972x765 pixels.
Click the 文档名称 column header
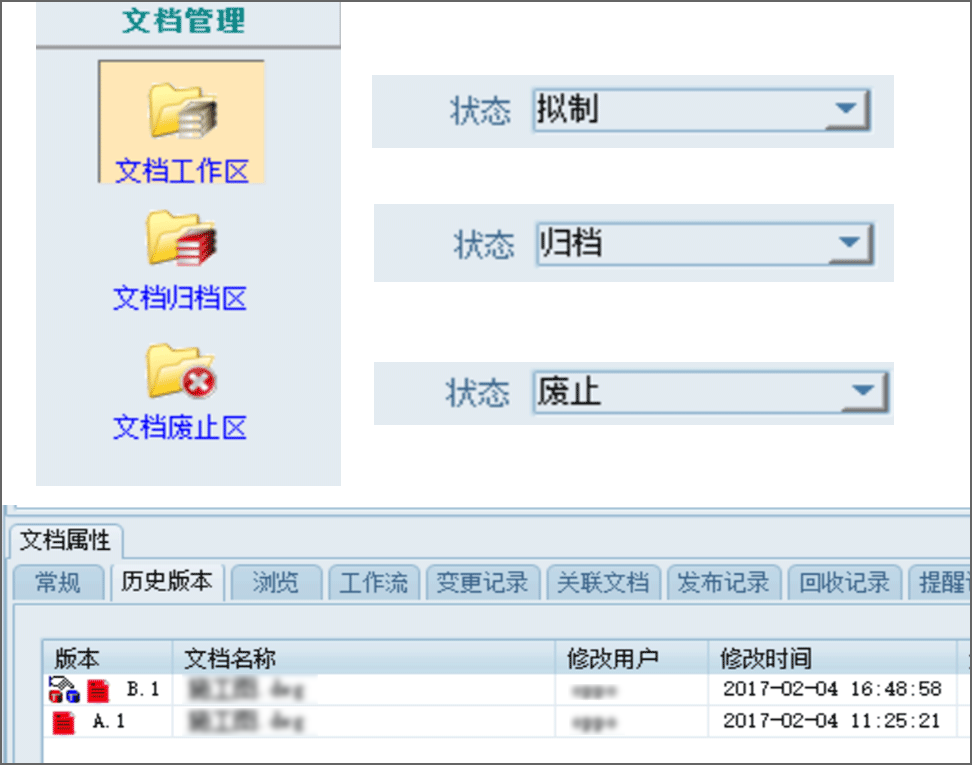[230, 658]
